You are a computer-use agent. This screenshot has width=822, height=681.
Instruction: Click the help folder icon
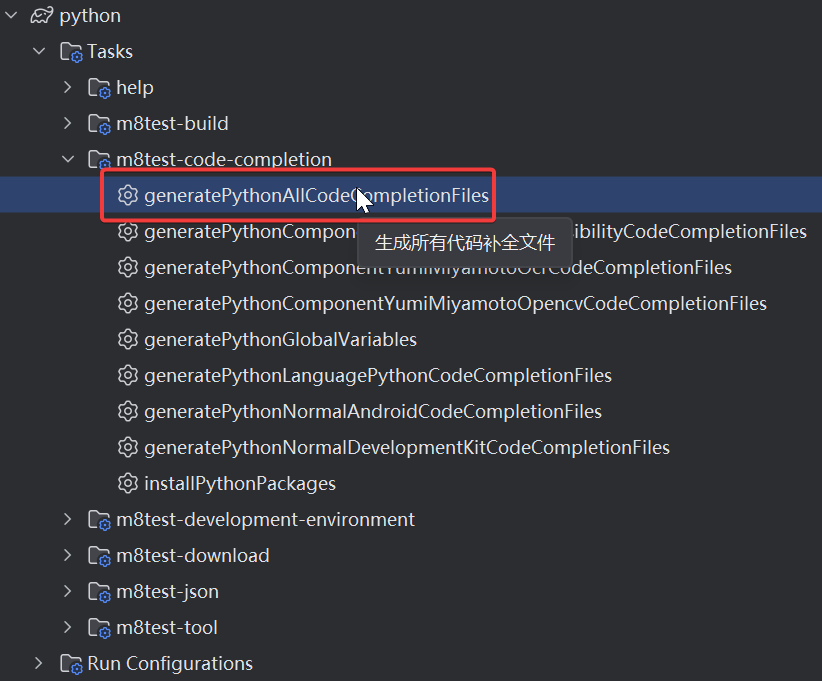pyautogui.click(x=99, y=88)
